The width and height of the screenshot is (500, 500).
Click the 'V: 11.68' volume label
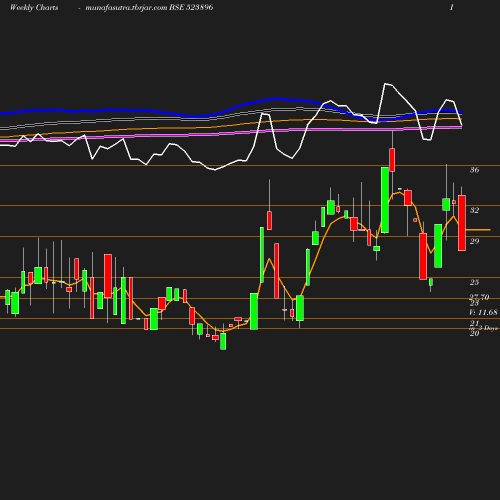click(x=483, y=312)
